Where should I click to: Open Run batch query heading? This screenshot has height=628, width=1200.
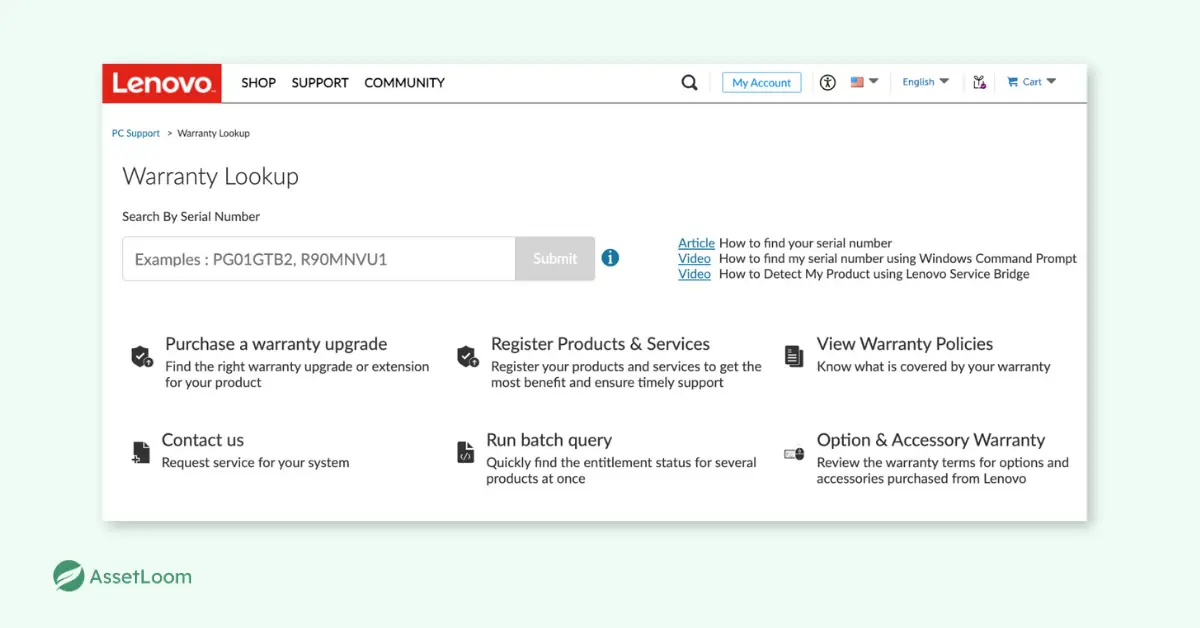pos(549,440)
